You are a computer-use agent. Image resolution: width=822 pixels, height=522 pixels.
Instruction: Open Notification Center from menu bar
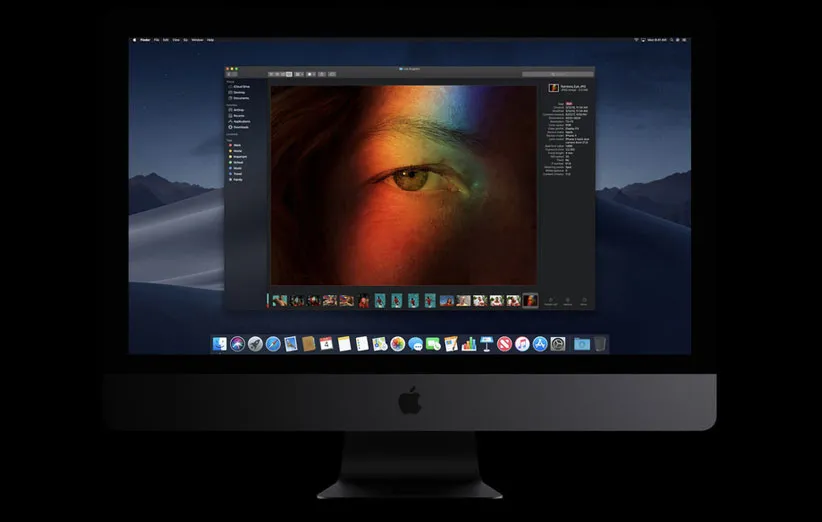(x=684, y=40)
